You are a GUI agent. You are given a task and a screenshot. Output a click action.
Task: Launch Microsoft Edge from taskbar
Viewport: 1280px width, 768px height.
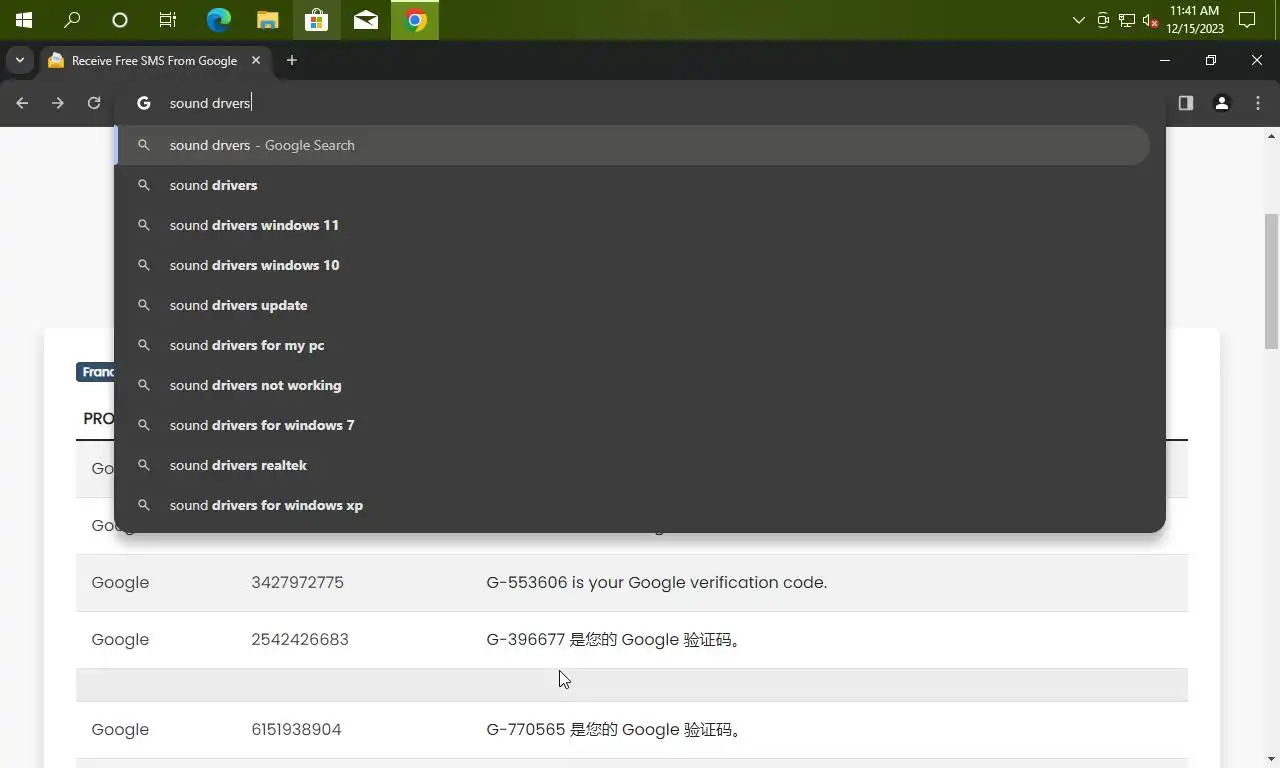(218, 20)
